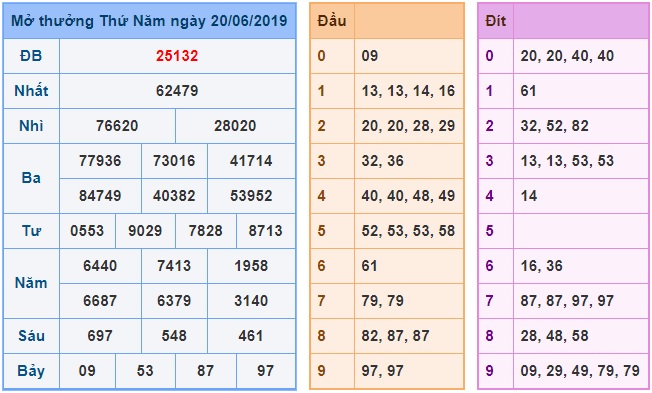This screenshot has height=393, width=652.
Task: Select Đầu row 8 values '82, 87, 87'
Action: tap(395, 335)
